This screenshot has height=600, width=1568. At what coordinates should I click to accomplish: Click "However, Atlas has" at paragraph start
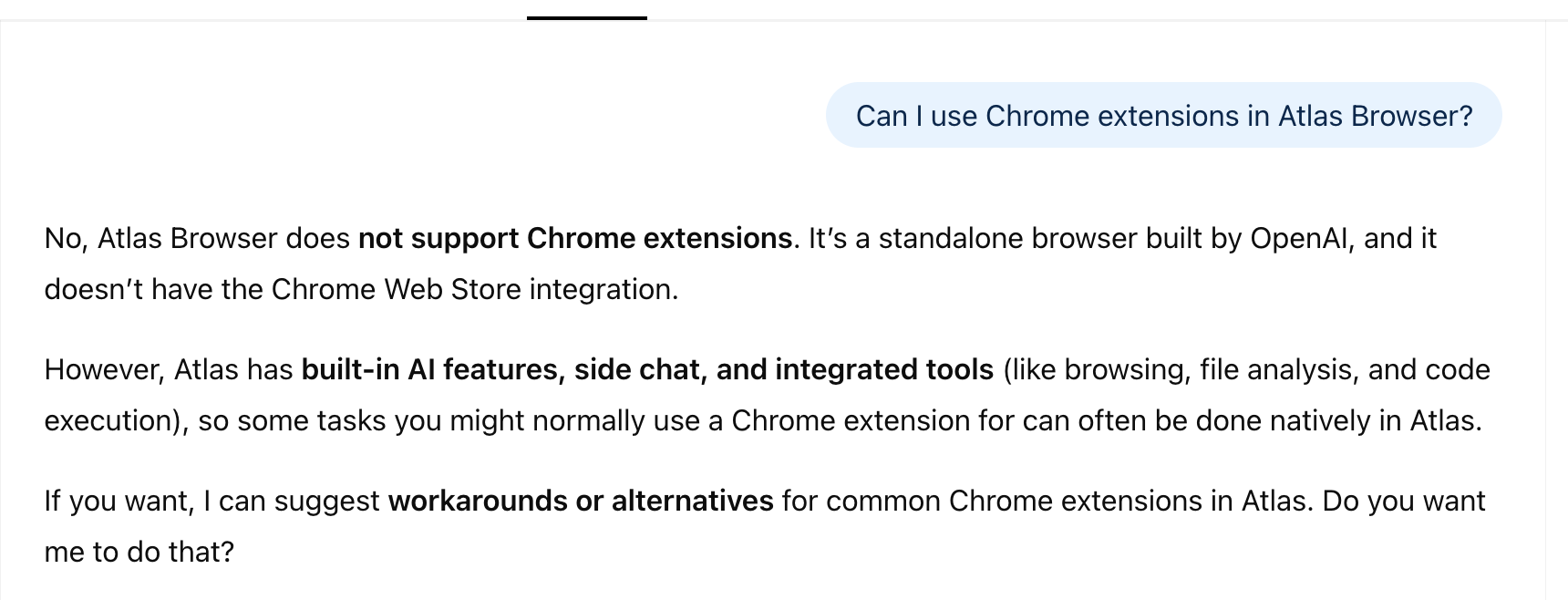click(169, 369)
